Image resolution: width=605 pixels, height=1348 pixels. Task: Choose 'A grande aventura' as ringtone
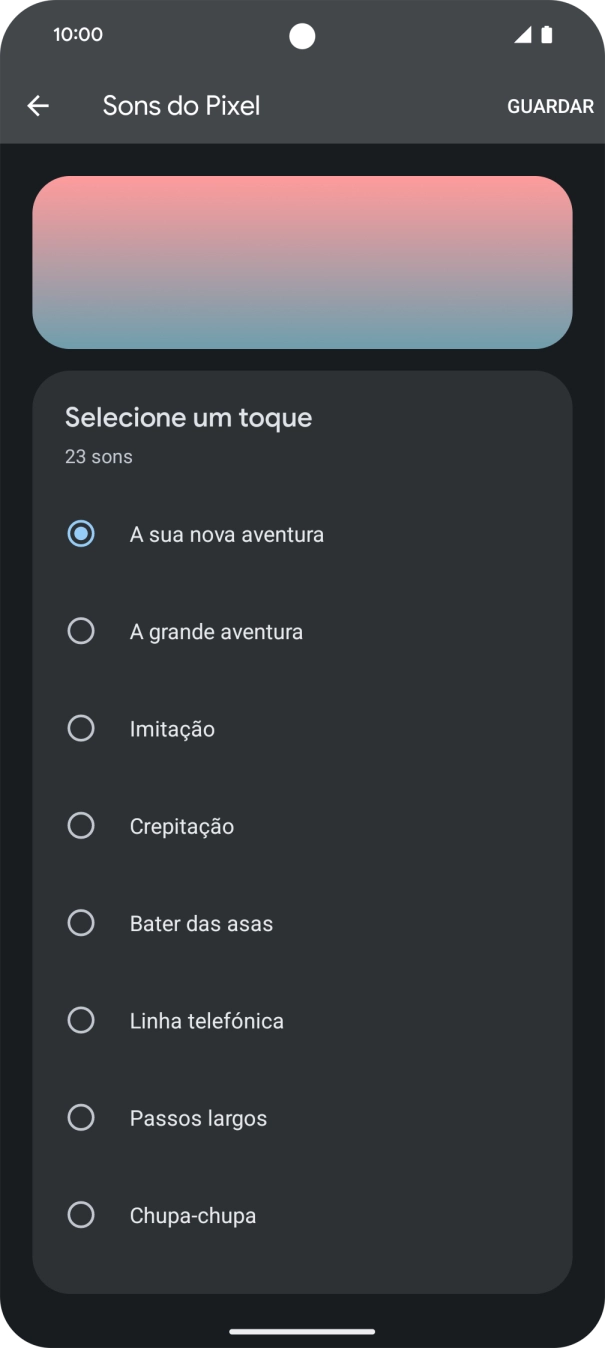pos(81,631)
